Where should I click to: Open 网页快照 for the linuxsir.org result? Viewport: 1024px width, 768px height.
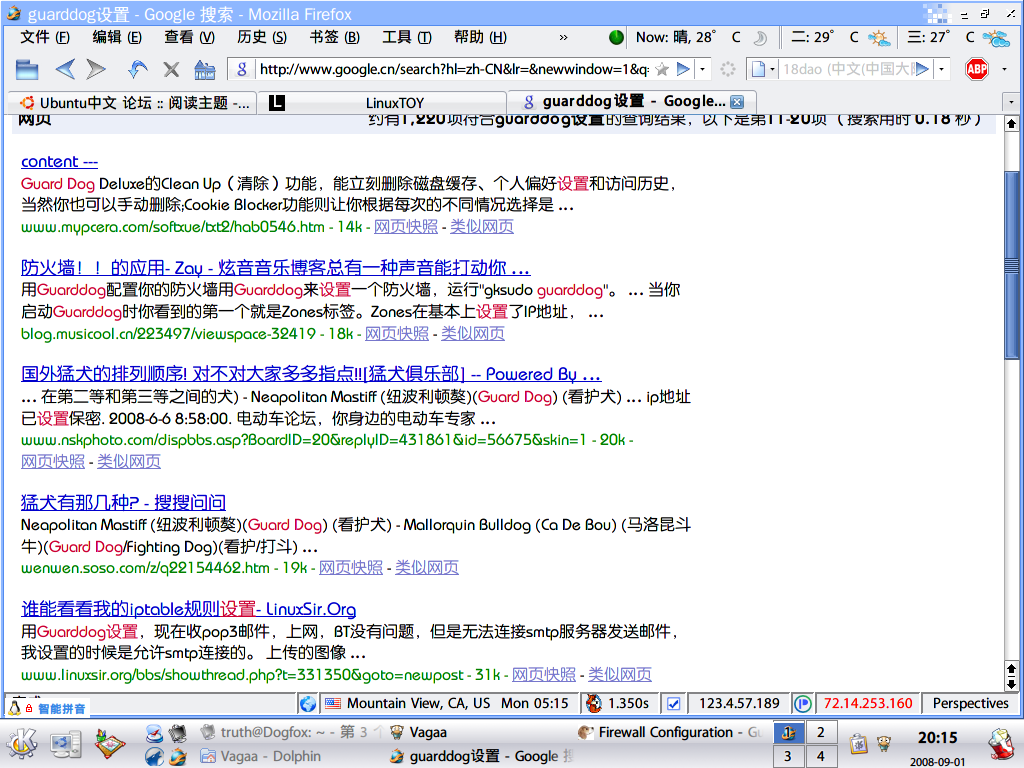click(x=543, y=675)
